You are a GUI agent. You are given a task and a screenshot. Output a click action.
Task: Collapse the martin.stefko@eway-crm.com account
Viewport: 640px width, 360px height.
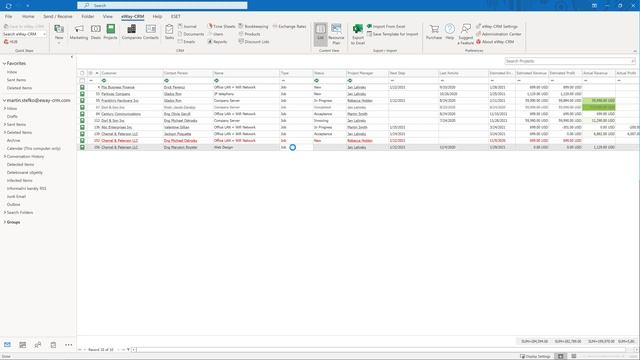[x=4, y=100]
